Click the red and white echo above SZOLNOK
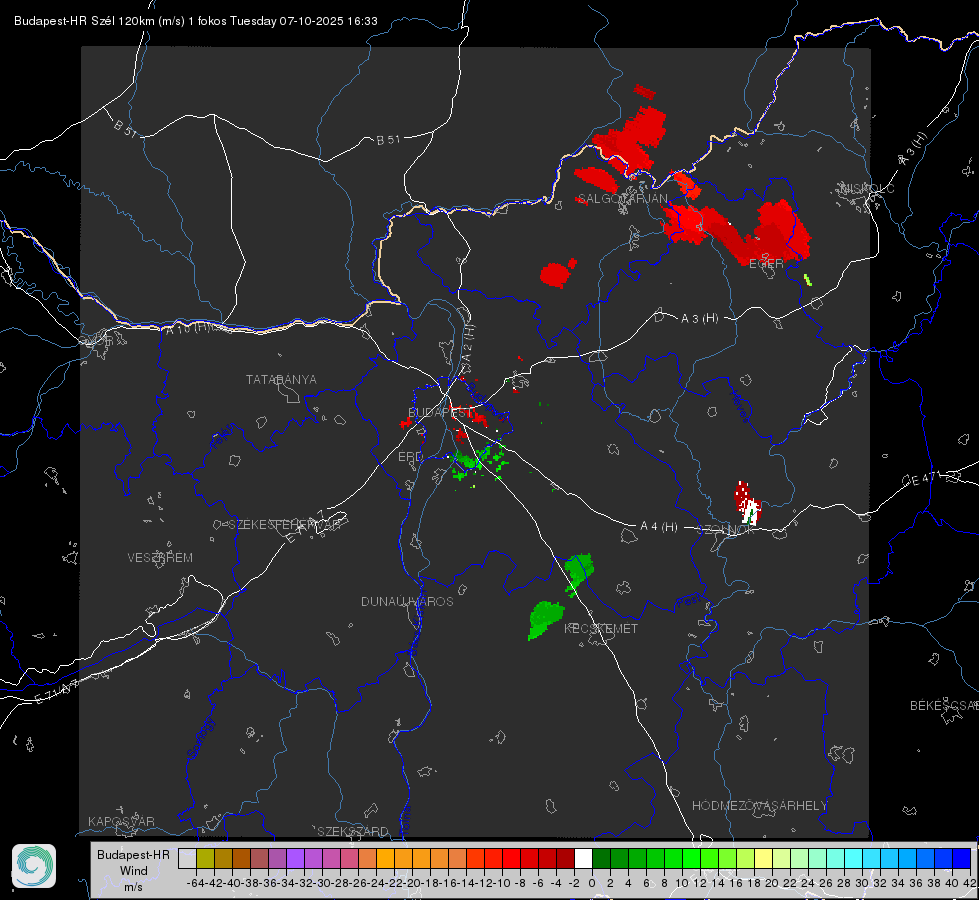Image resolution: width=979 pixels, height=900 pixels. pyautogui.click(x=747, y=502)
